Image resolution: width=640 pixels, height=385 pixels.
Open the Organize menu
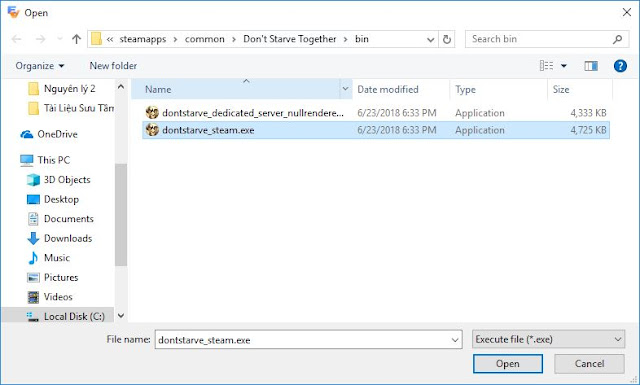[x=40, y=66]
